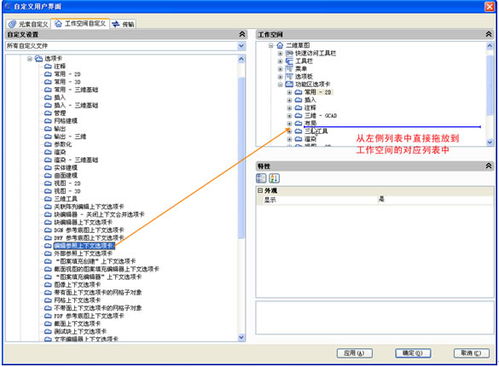Click the 选项板 node icon

pos(289,77)
